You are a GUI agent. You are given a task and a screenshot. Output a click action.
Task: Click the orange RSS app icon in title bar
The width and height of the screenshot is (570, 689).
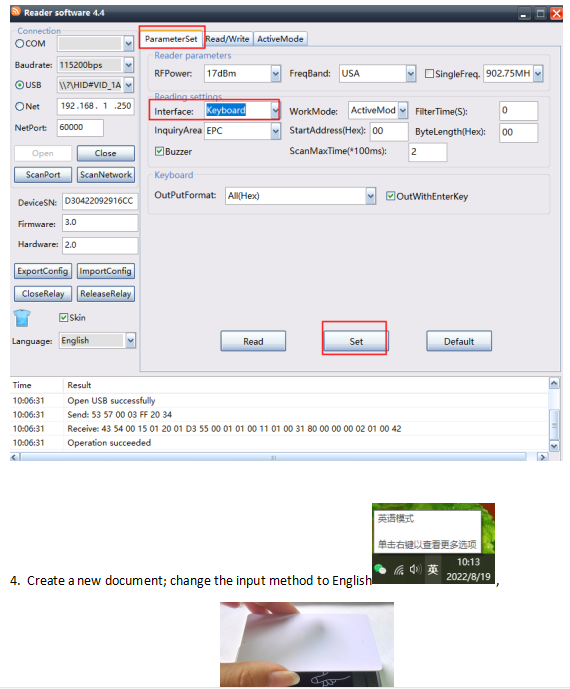click(16, 12)
